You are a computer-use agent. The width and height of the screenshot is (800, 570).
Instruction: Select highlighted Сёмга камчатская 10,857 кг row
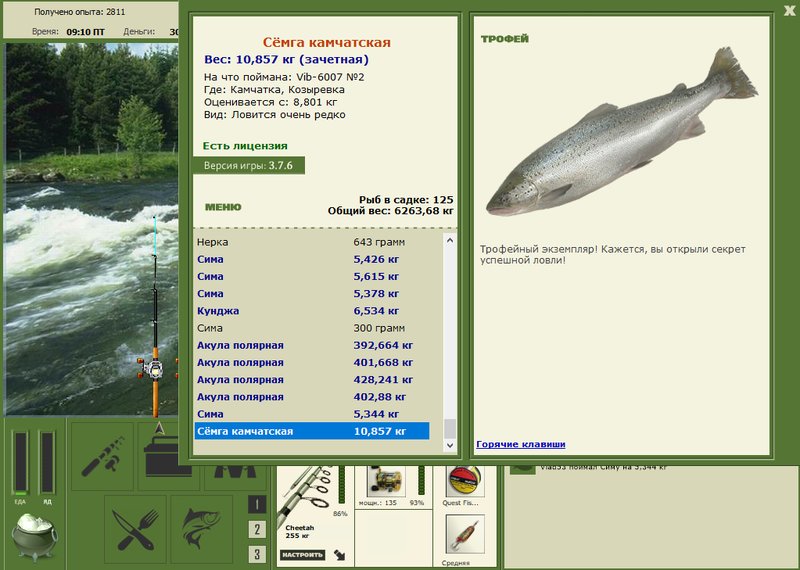(x=312, y=431)
